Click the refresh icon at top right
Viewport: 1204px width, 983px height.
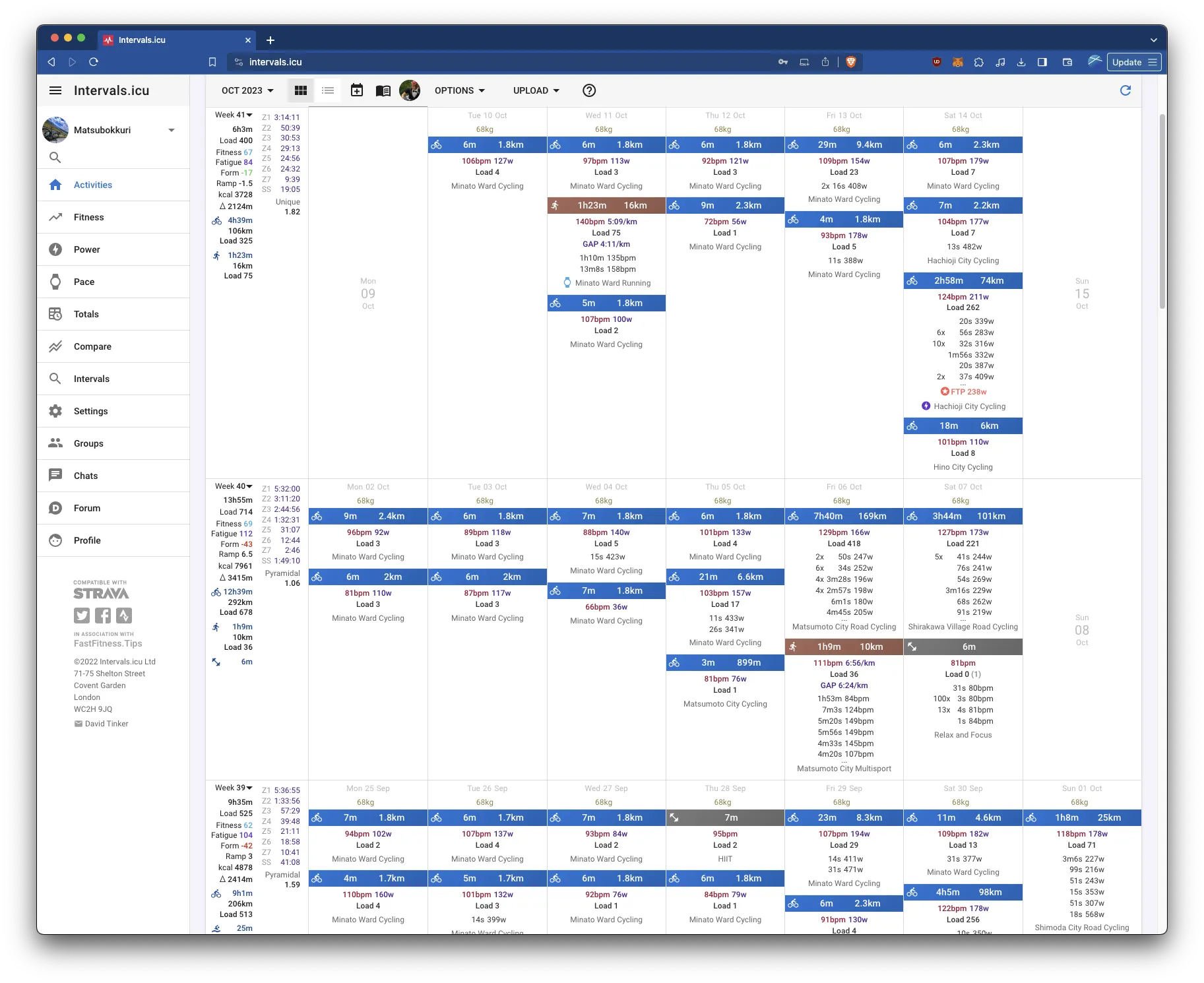(1125, 90)
